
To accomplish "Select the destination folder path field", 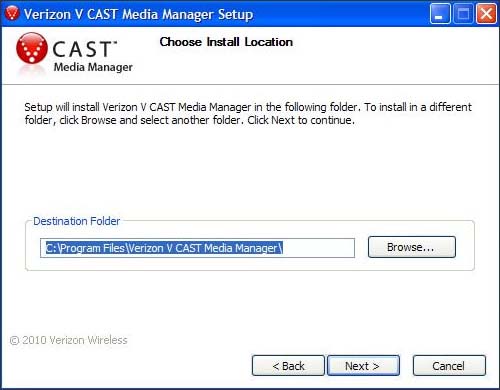I will tap(197, 248).
